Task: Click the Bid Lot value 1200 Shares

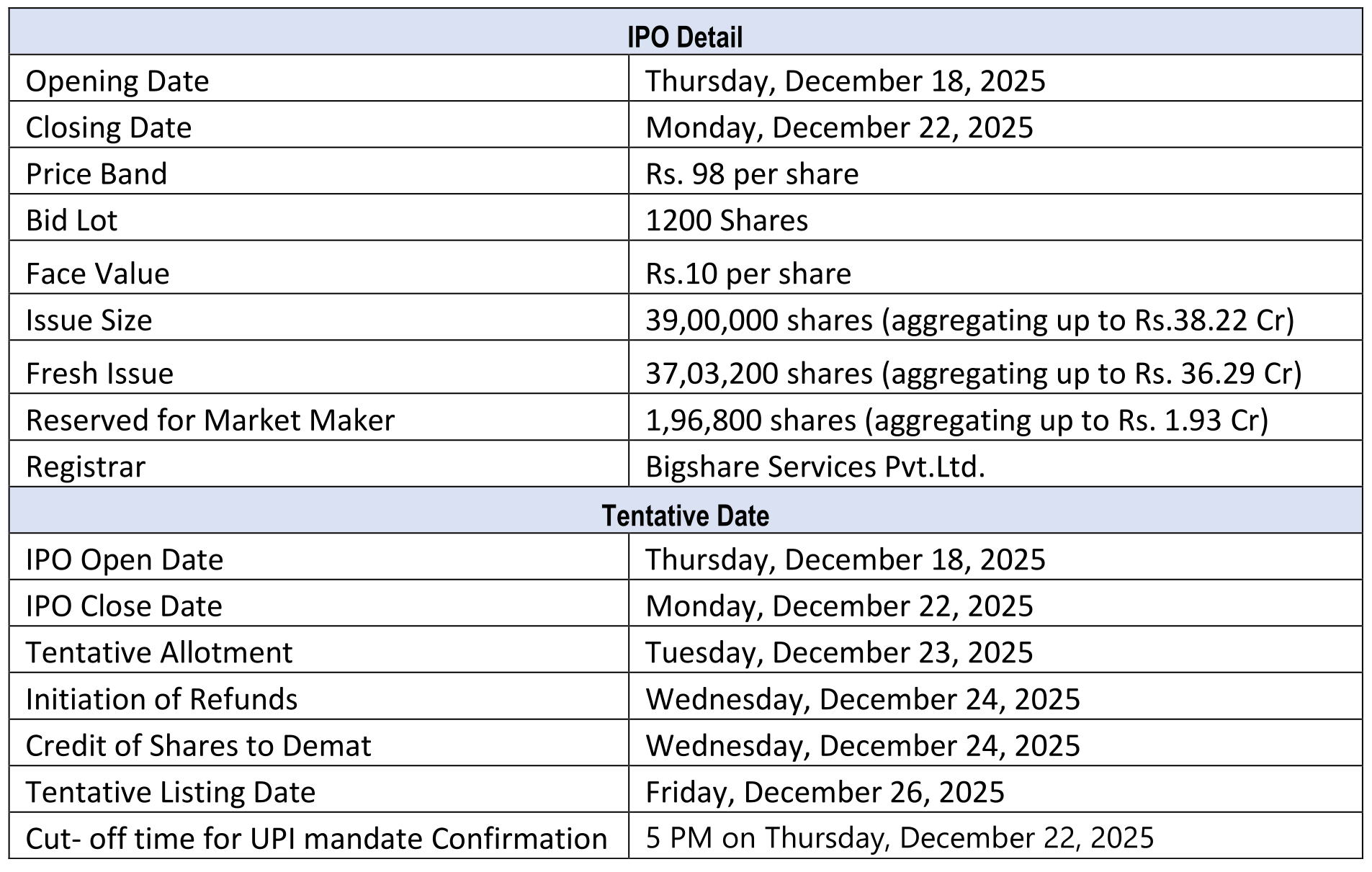Action: pos(727,220)
